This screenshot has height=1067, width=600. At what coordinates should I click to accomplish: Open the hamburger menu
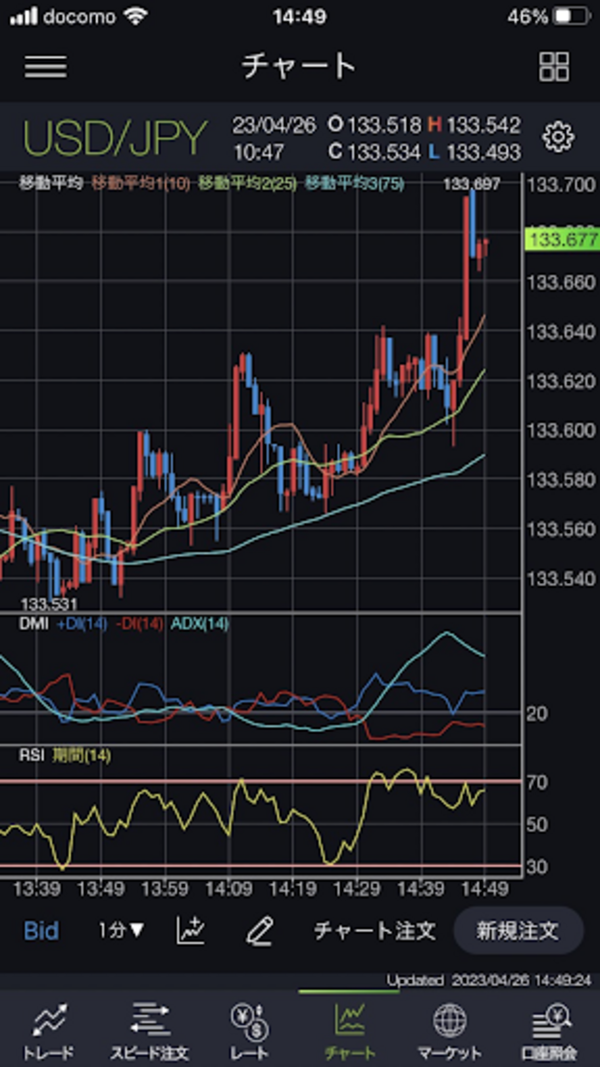coord(46,66)
